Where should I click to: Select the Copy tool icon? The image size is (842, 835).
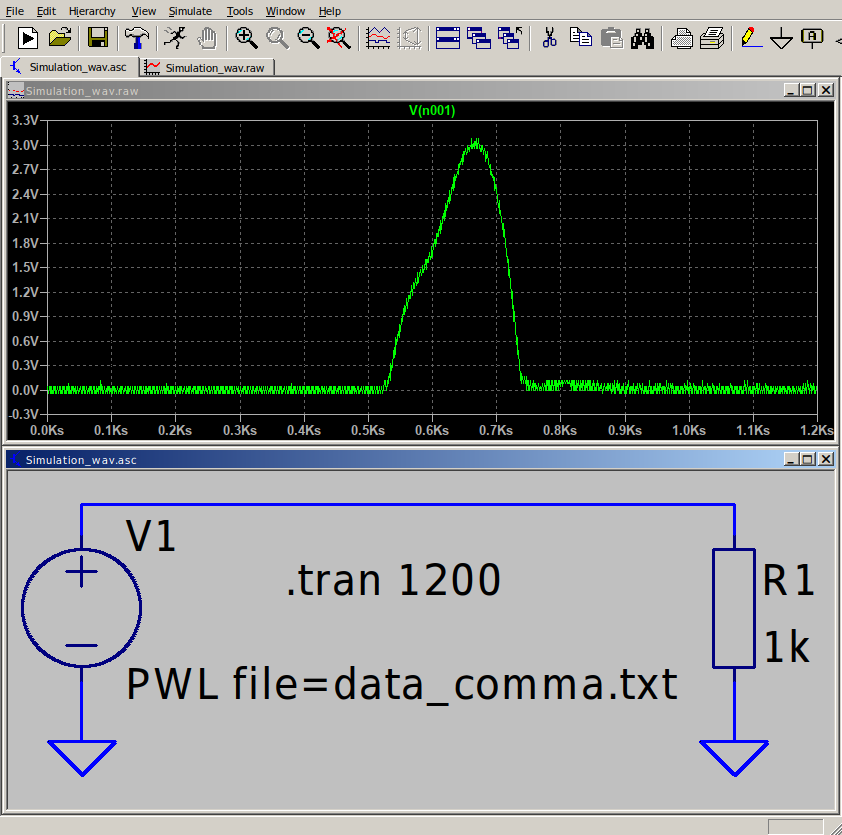580,38
